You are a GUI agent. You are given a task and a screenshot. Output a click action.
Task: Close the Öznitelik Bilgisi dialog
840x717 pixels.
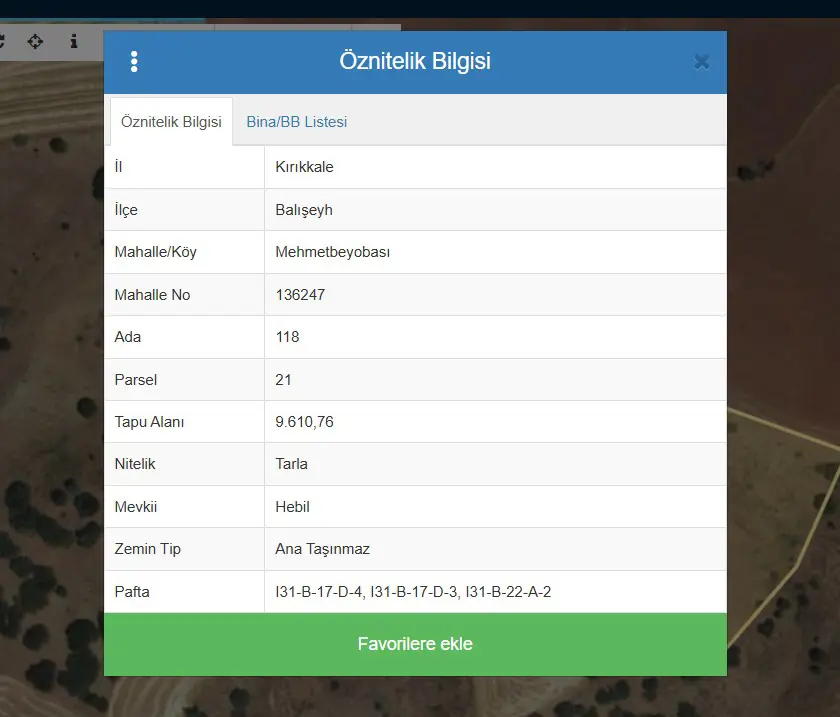coord(701,62)
